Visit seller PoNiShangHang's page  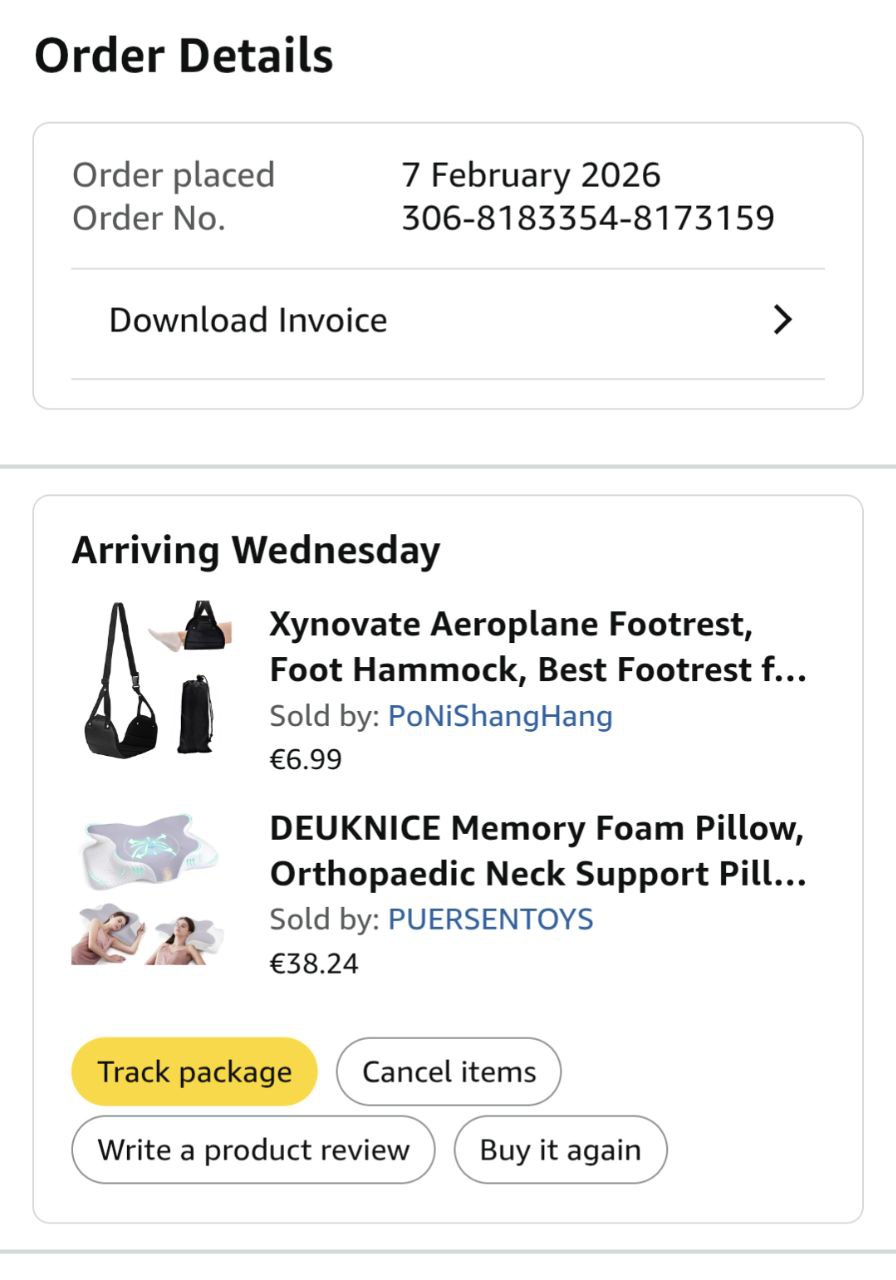pyautogui.click(x=500, y=716)
